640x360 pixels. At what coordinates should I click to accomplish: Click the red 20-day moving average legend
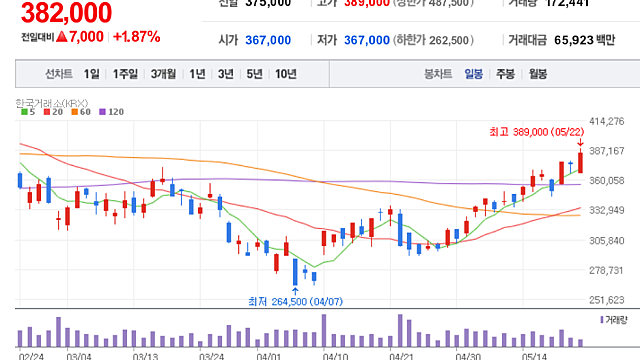53,112
